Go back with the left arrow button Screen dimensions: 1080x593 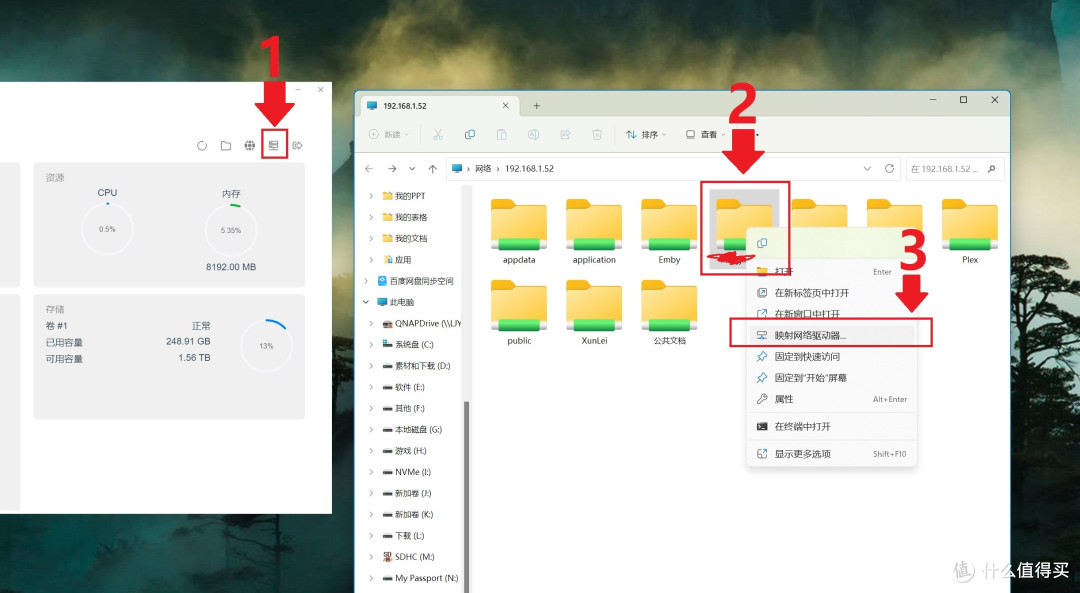(x=369, y=169)
